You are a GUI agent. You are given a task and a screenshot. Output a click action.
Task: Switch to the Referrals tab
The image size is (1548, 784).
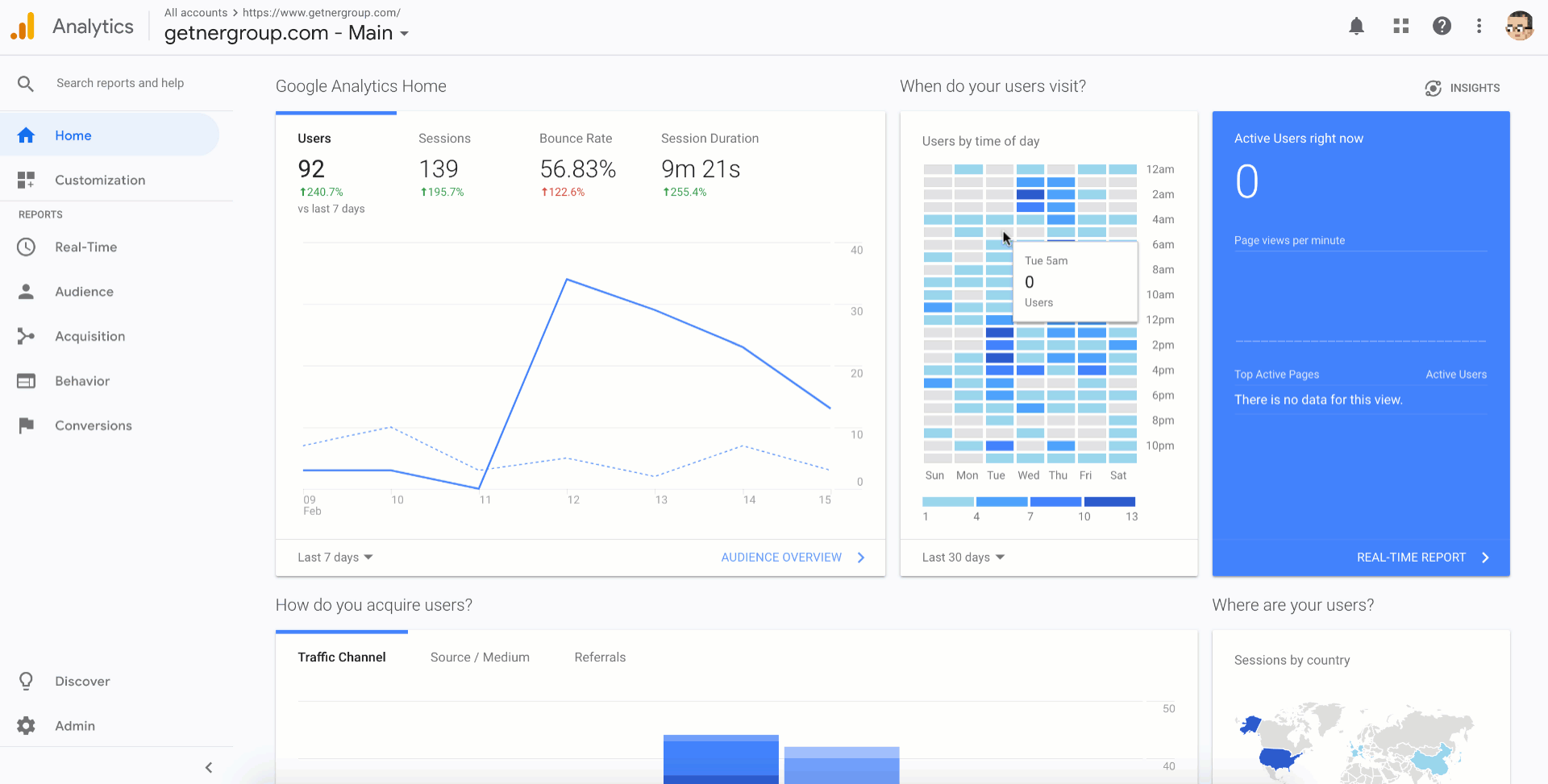(x=600, y=657)
